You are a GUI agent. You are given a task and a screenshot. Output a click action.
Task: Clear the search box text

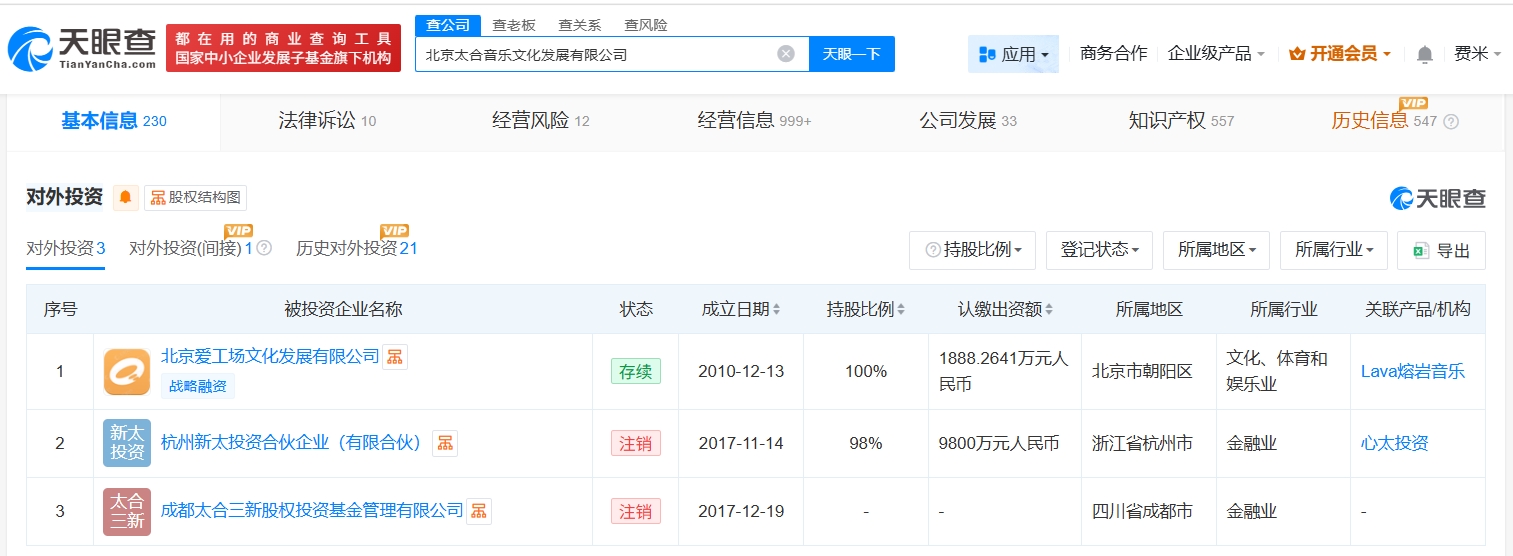(x=786, y=54)
